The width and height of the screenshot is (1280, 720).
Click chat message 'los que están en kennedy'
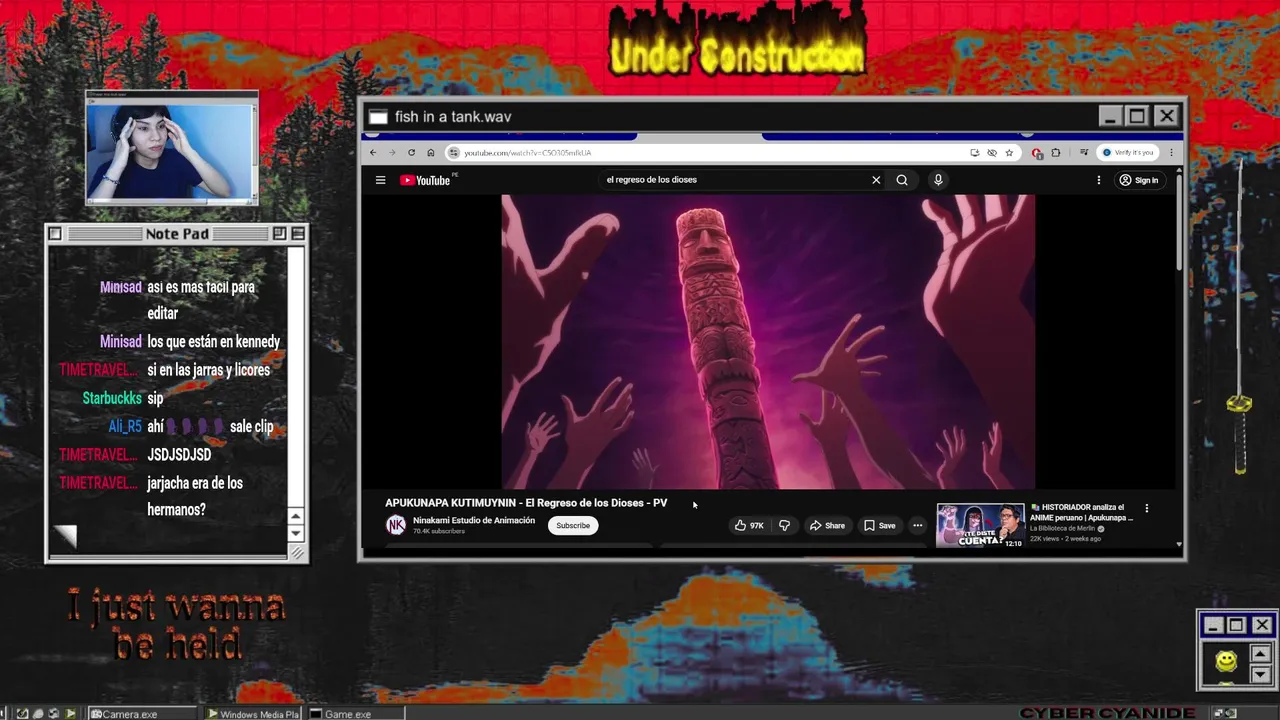[x=214, y=342]
